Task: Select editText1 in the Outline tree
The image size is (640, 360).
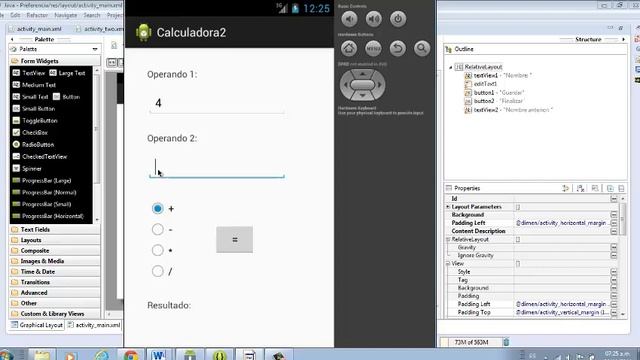Action: tap(481, 84)
